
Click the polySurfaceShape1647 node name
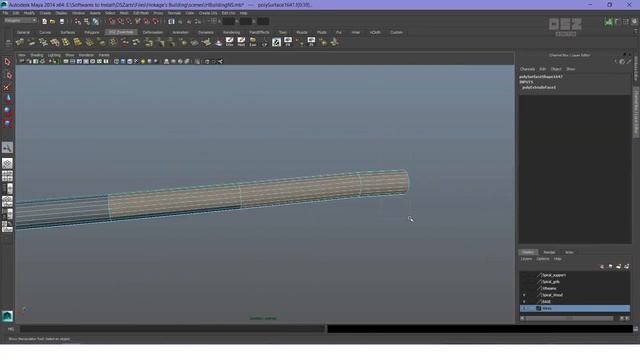click(541, 77)
